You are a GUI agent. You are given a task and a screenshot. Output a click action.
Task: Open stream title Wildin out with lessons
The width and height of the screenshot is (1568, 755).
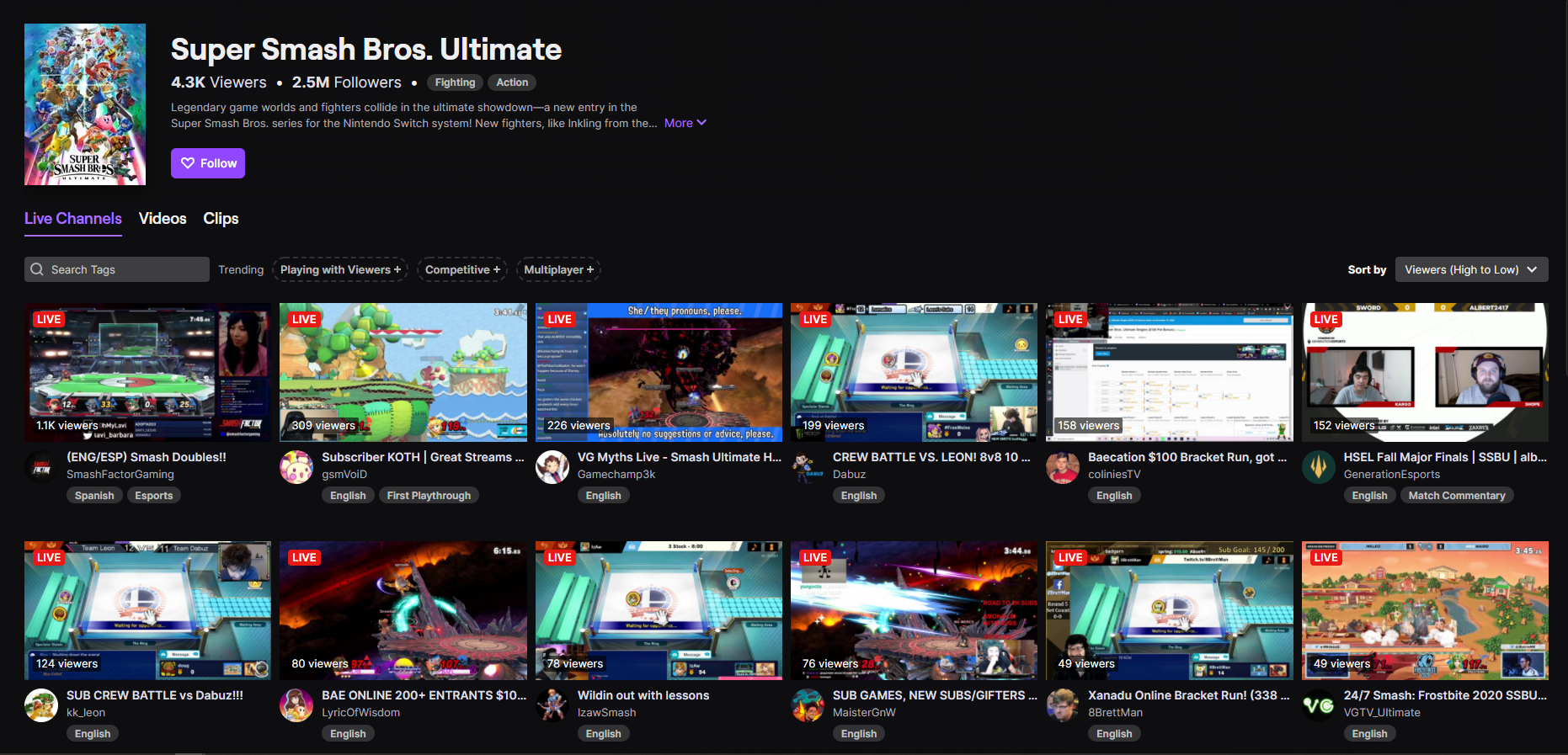tap(643, 695)
